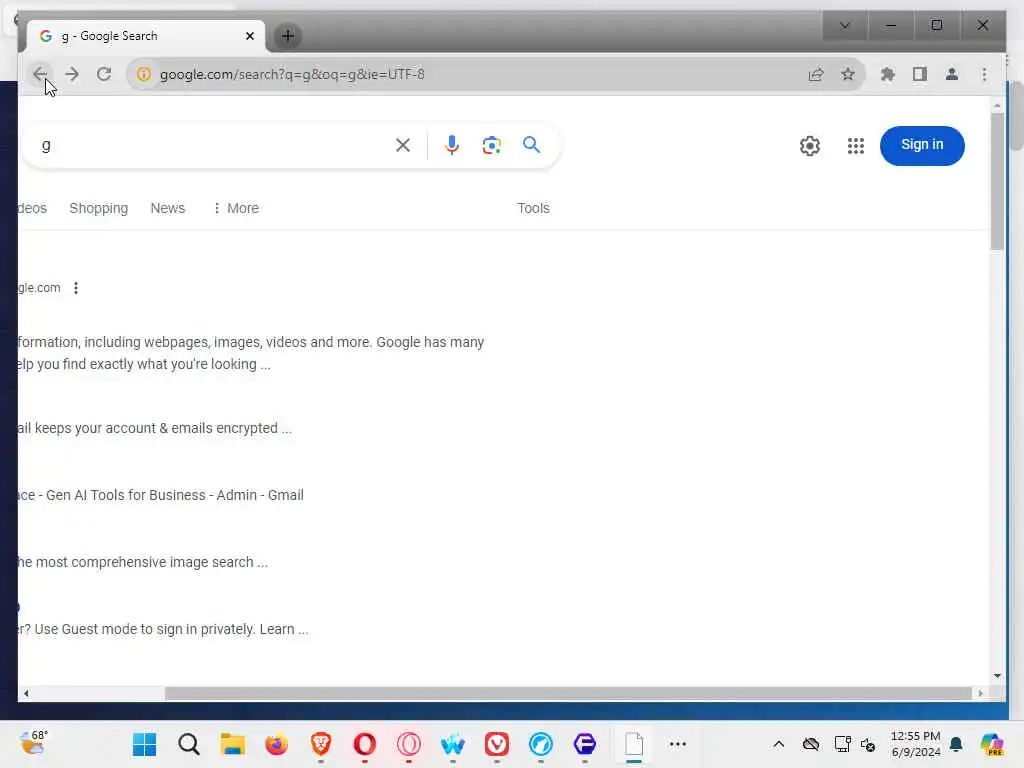This screenshot has height=768, width=1024.
Task: Launch Firefox from the taskbar
Action: [x=276, y=744]
